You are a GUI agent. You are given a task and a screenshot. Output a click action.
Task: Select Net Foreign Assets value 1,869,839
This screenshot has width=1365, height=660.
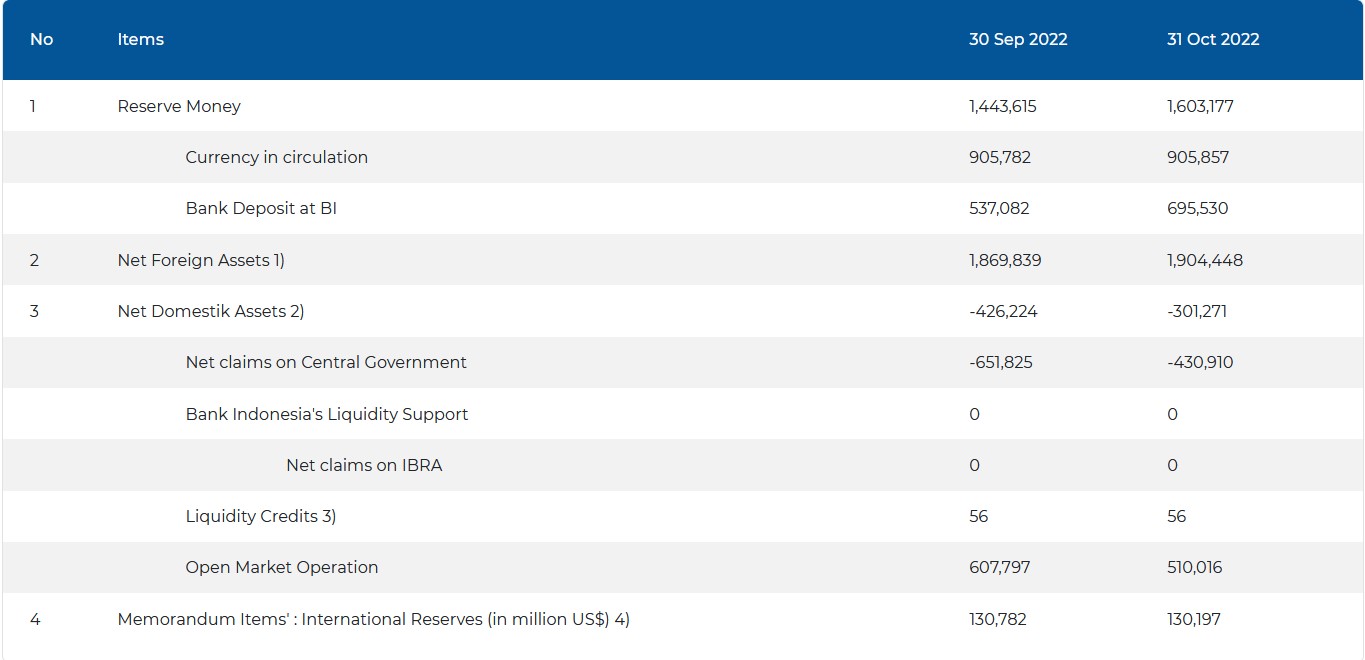click(x=1004, y=260)
